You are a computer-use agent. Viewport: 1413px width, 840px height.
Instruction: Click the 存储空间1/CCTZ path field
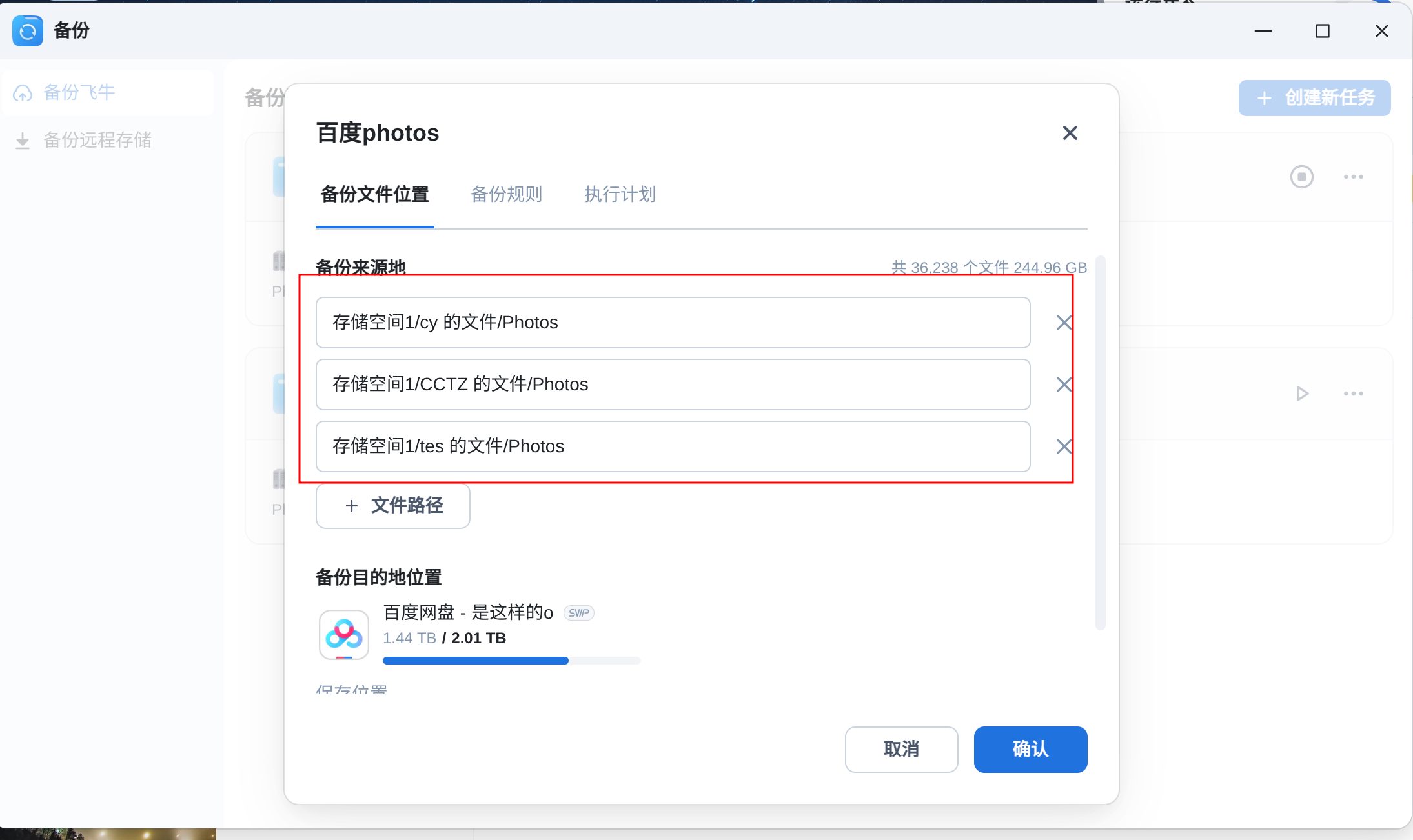point(673,385)
